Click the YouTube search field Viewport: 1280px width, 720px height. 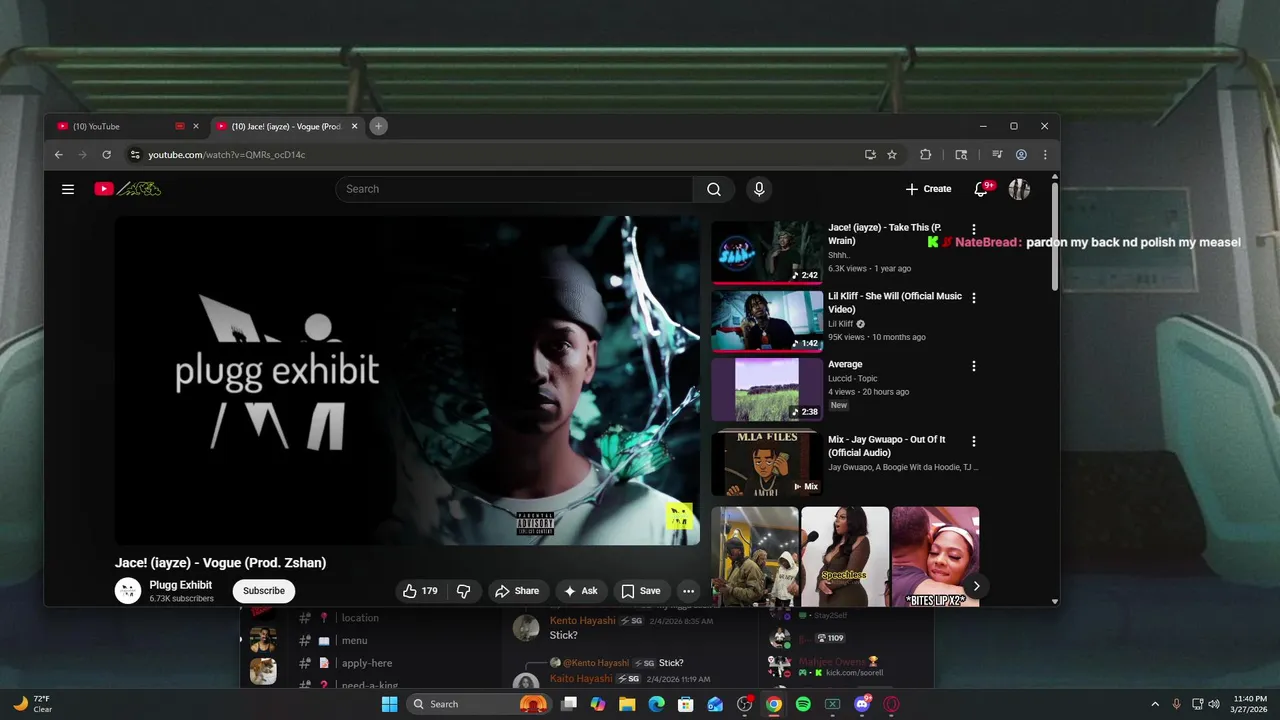tap(514, 189)
